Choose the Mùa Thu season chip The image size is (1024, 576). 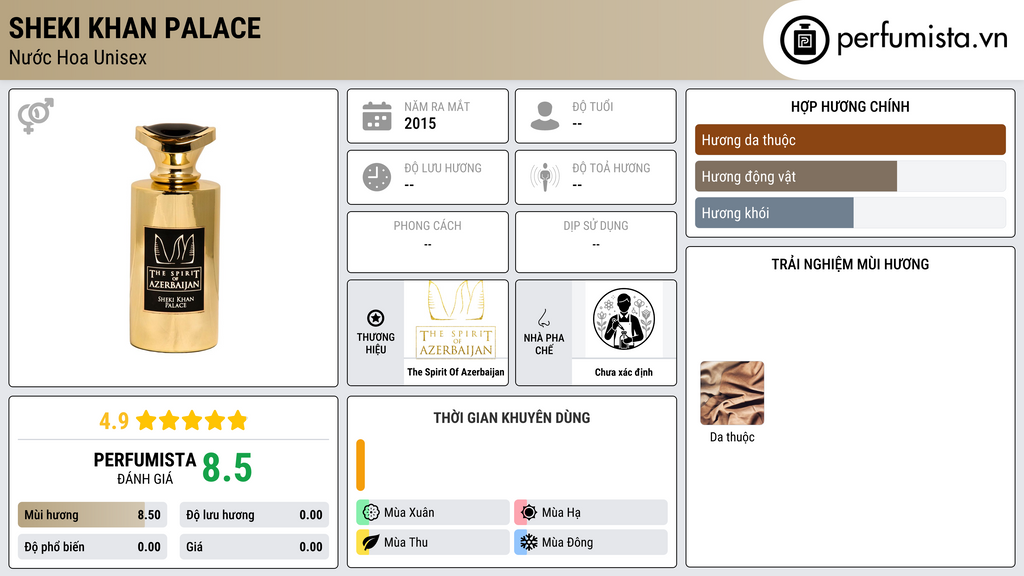[x=433, y=542]
